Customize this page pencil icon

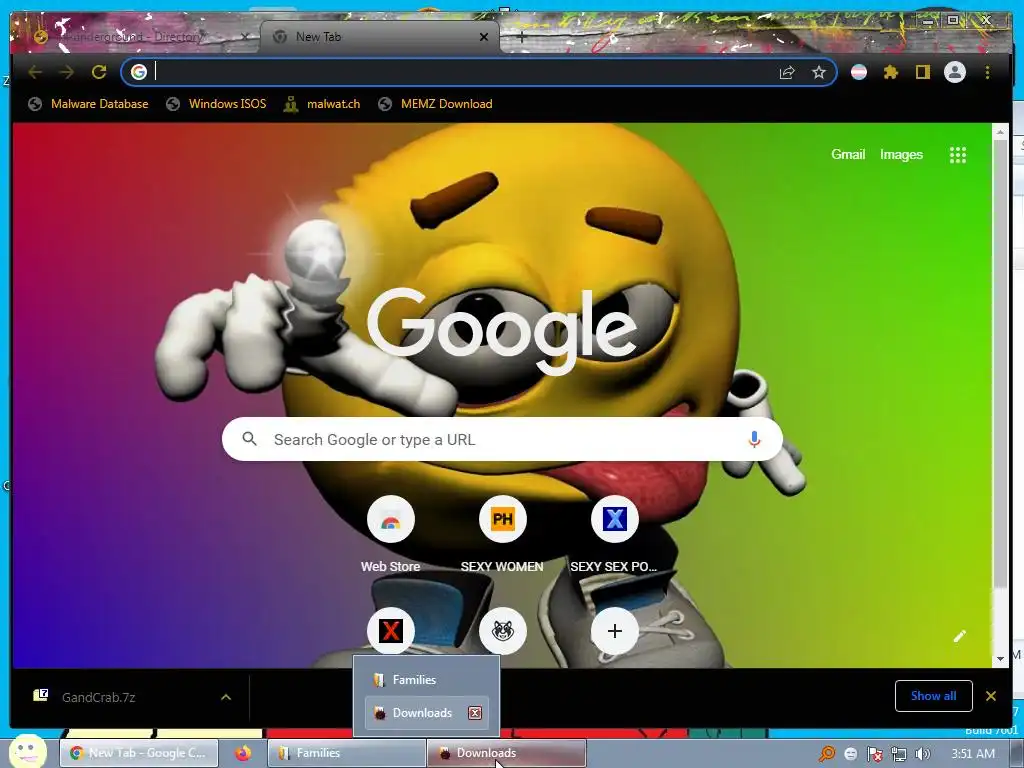(x=959, y=636)
